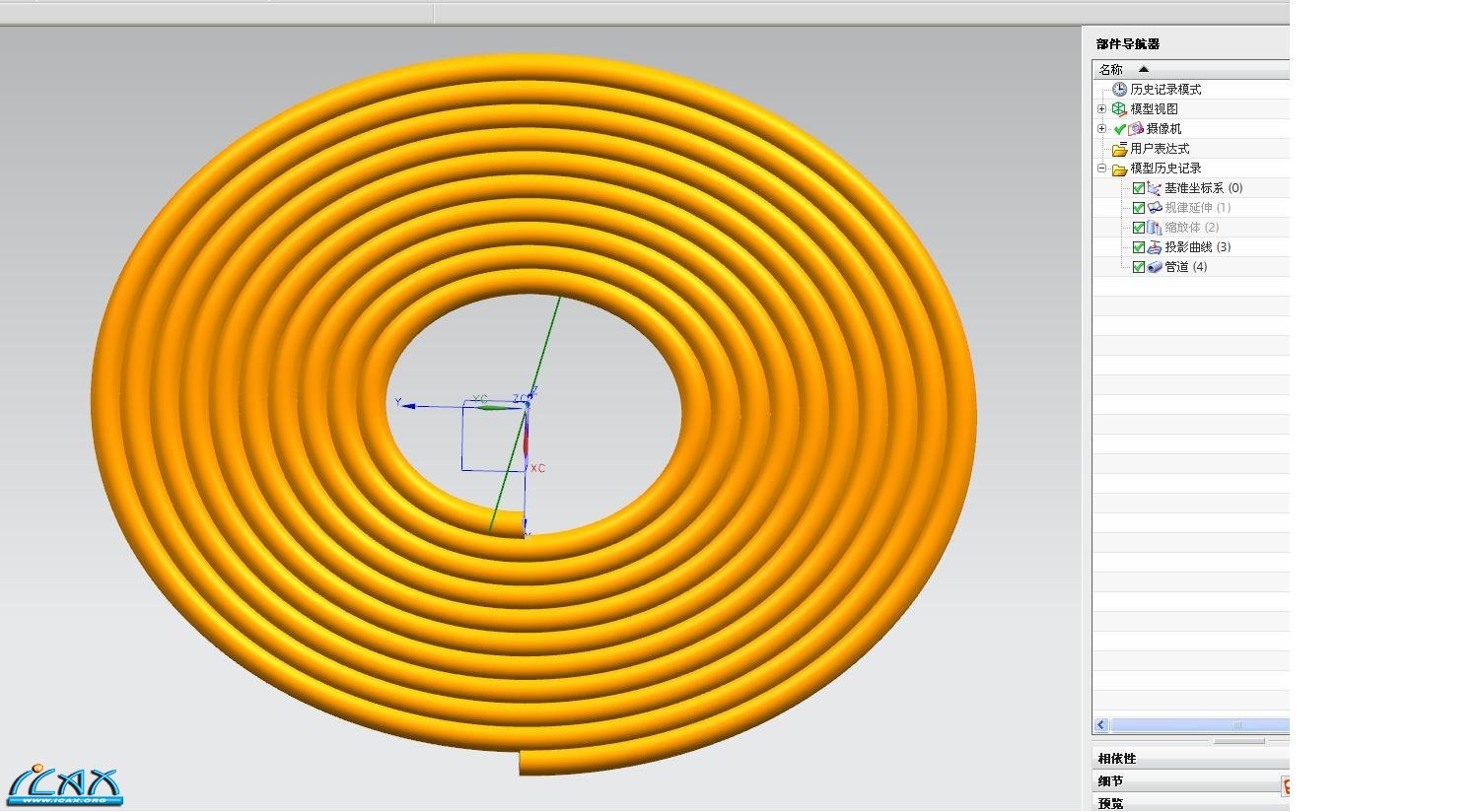The image size is (1479, 812).
Task: Click the 投影曲线 feature icon
Action: [x=1155, y=247]
